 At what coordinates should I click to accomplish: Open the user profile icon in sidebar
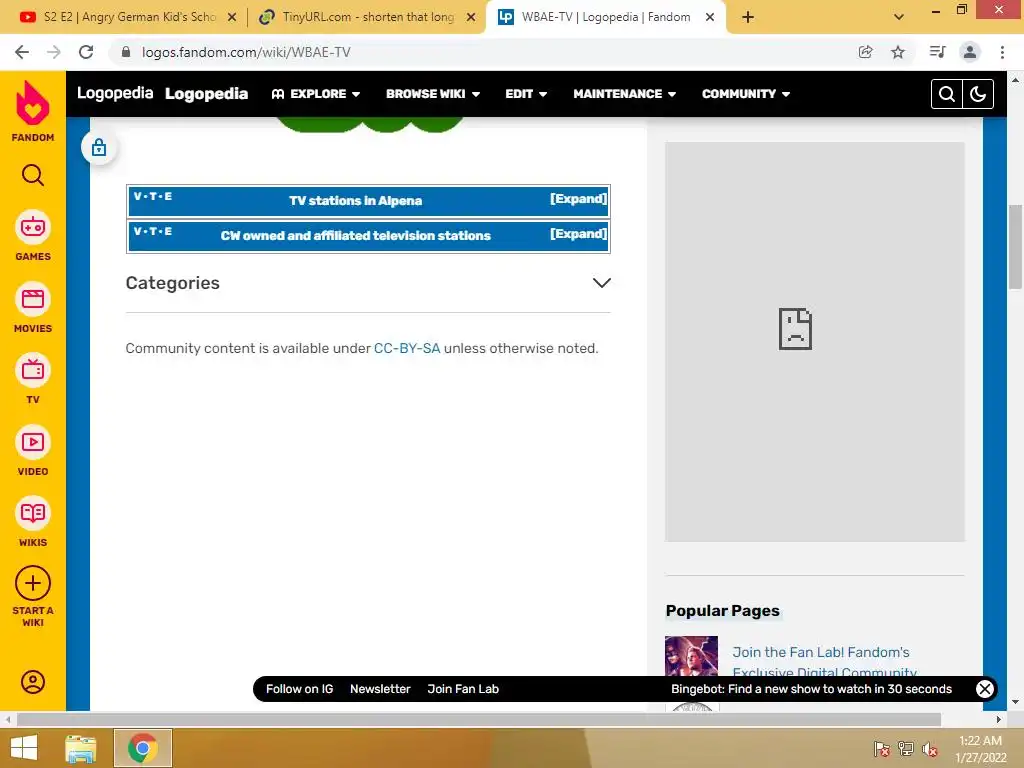coord(33,682)
